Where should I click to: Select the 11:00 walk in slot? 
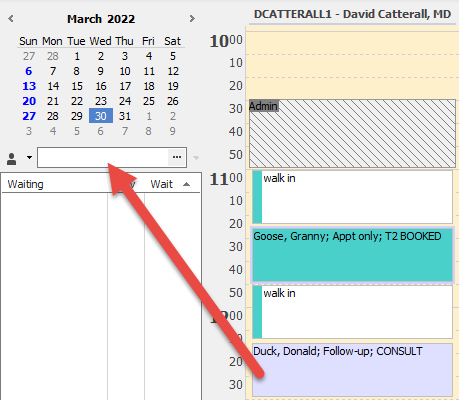click(352, 197)
